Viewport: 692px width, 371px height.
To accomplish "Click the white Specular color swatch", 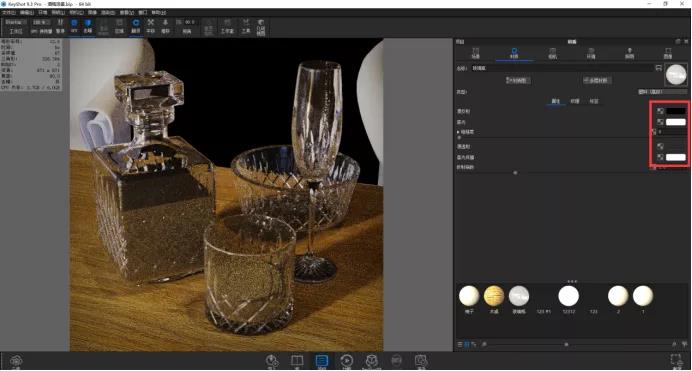I will [x=676, y=122].
